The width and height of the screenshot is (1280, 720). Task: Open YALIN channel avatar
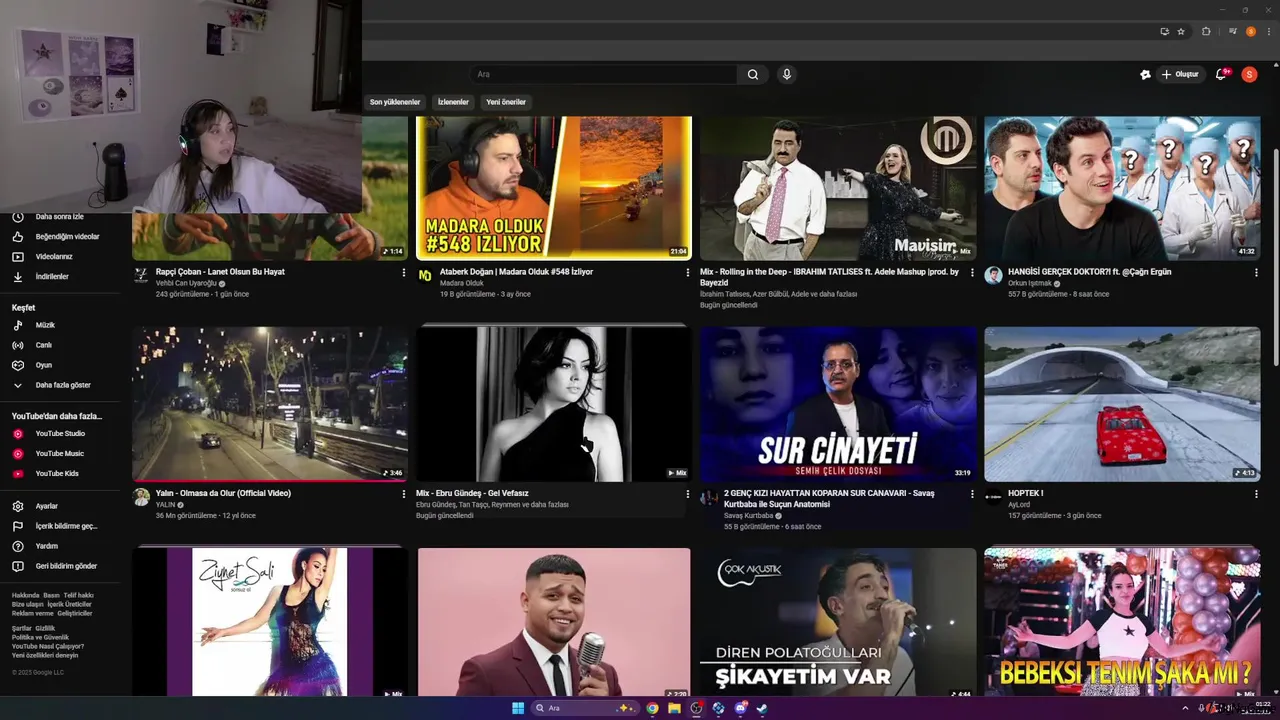click(x=141, y=497)
